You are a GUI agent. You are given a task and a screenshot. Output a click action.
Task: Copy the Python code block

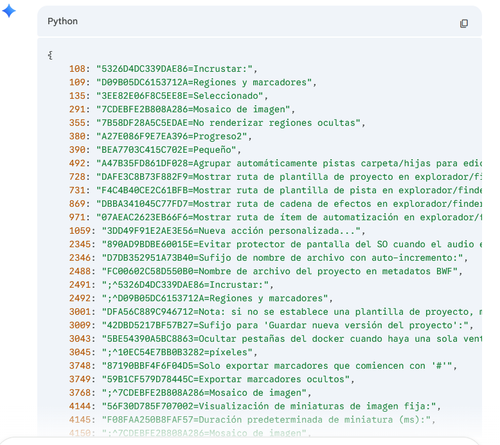(x=464, y=23)
